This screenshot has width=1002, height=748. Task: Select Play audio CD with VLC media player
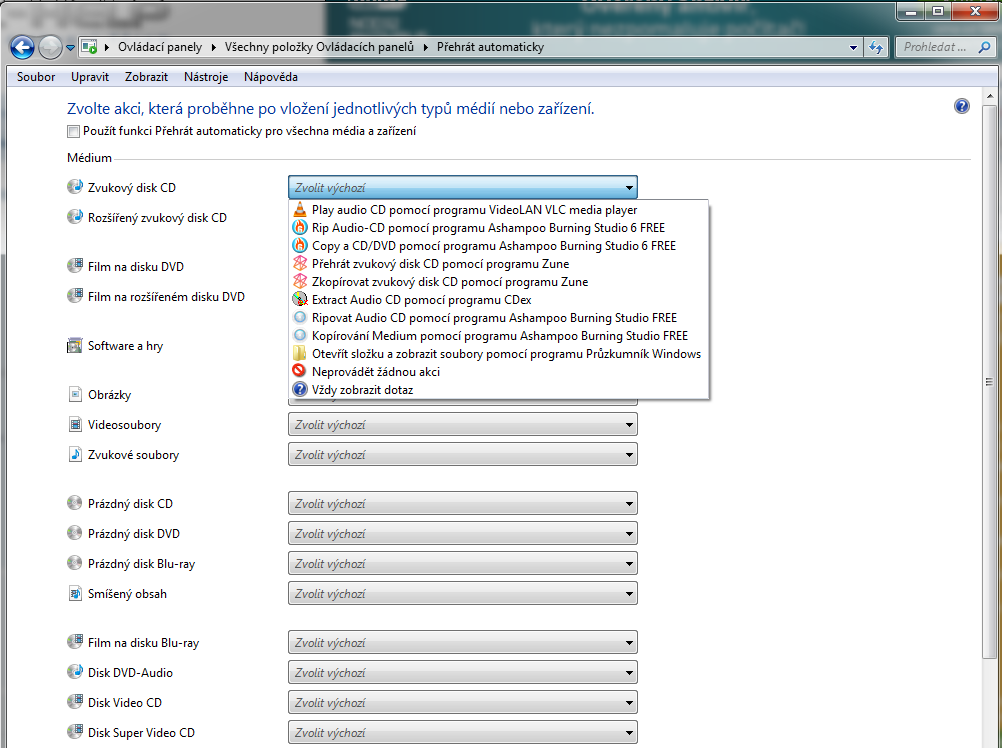(x=498, y=210)
